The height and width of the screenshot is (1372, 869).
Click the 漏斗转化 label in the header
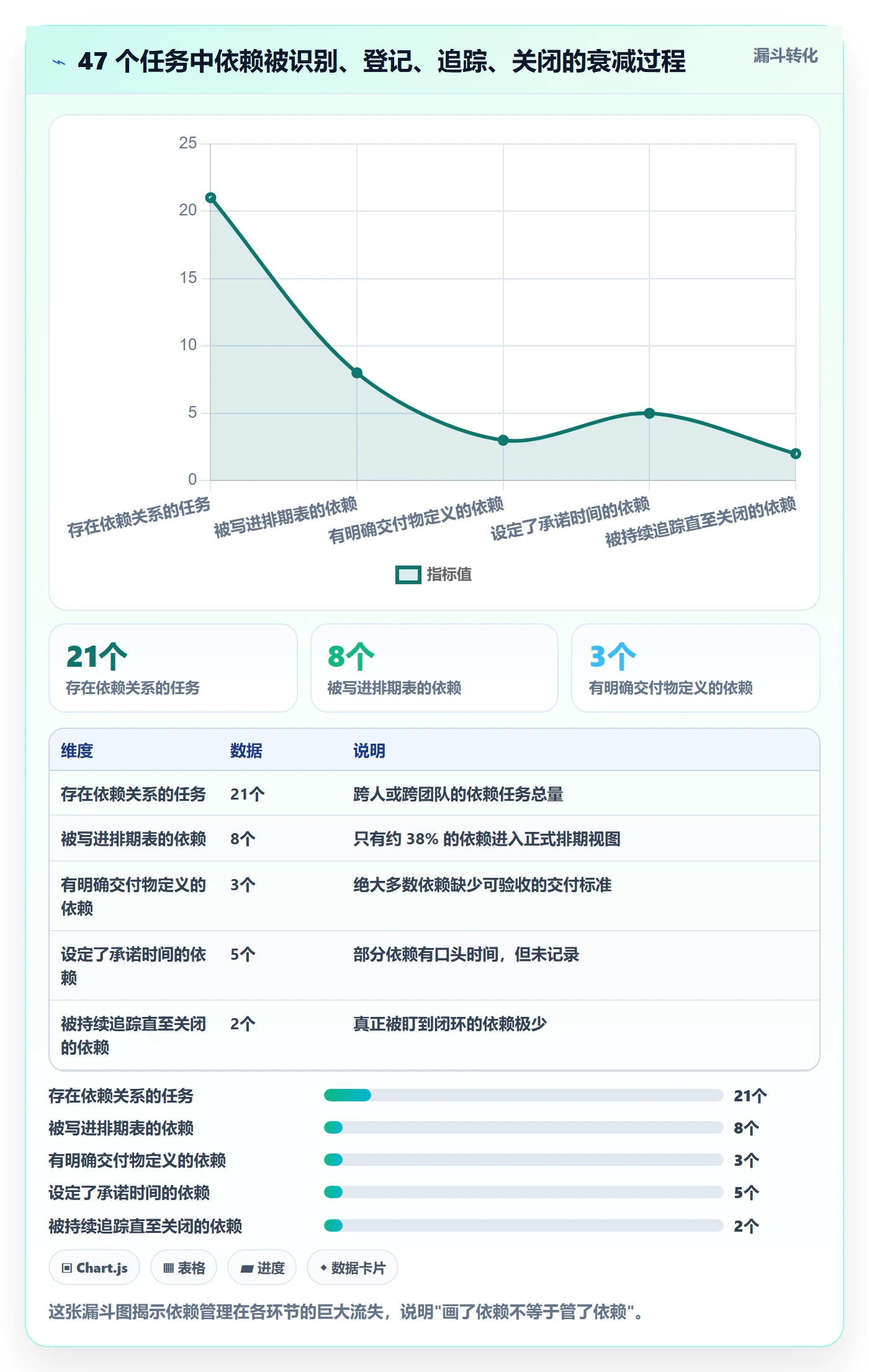pos(785,56)
